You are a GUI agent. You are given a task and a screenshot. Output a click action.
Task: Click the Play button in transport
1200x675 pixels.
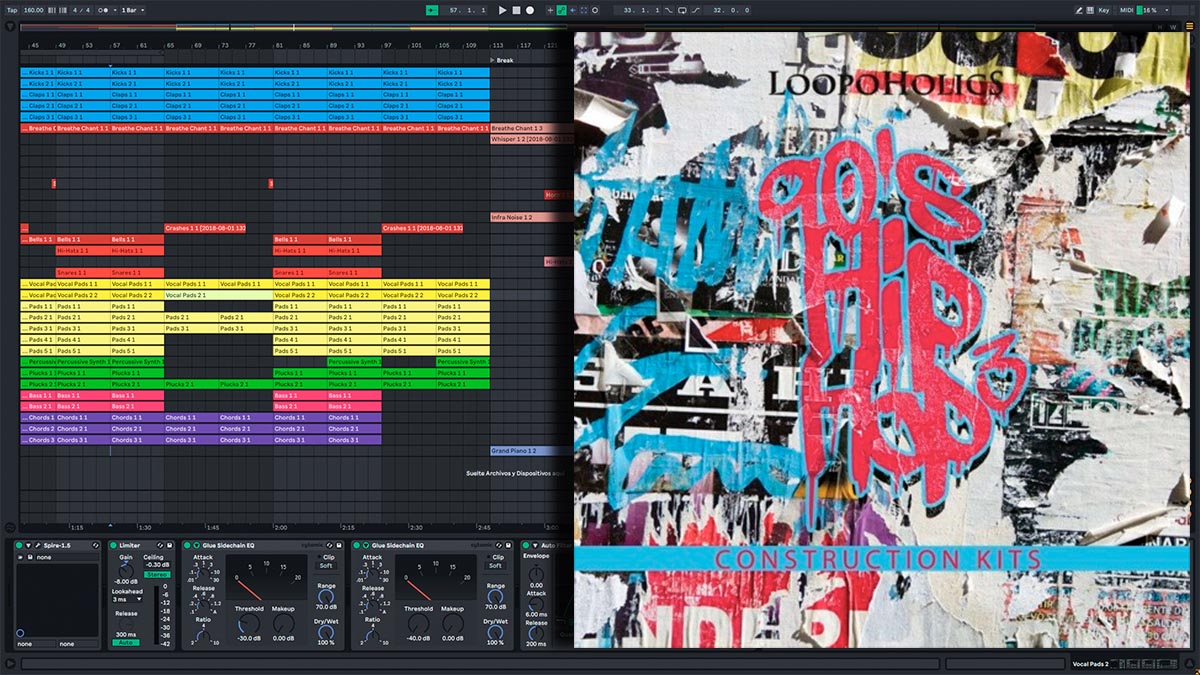(x=502, y=10)
